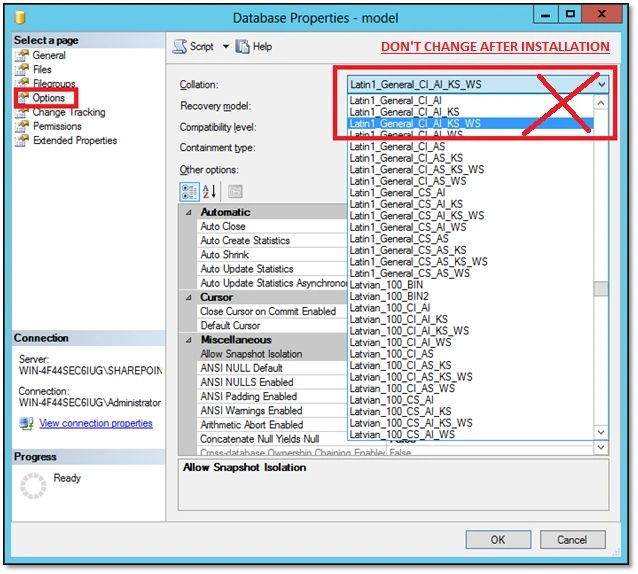Click collation list scroll down arrow
The height and width of the screenshot is (574, 638).
point(601,432)
